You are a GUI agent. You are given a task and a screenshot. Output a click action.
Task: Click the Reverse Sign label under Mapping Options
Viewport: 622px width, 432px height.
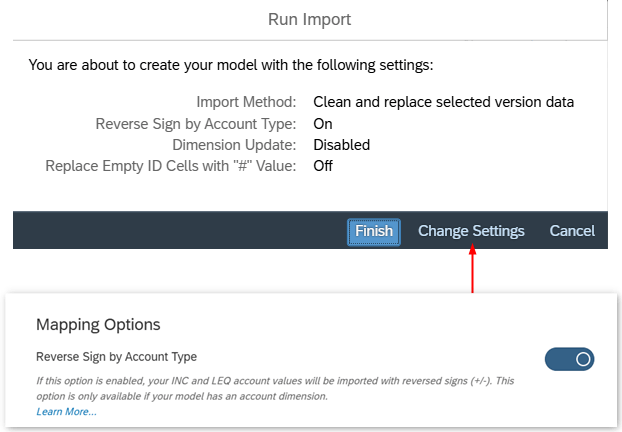tap(116, 356)
